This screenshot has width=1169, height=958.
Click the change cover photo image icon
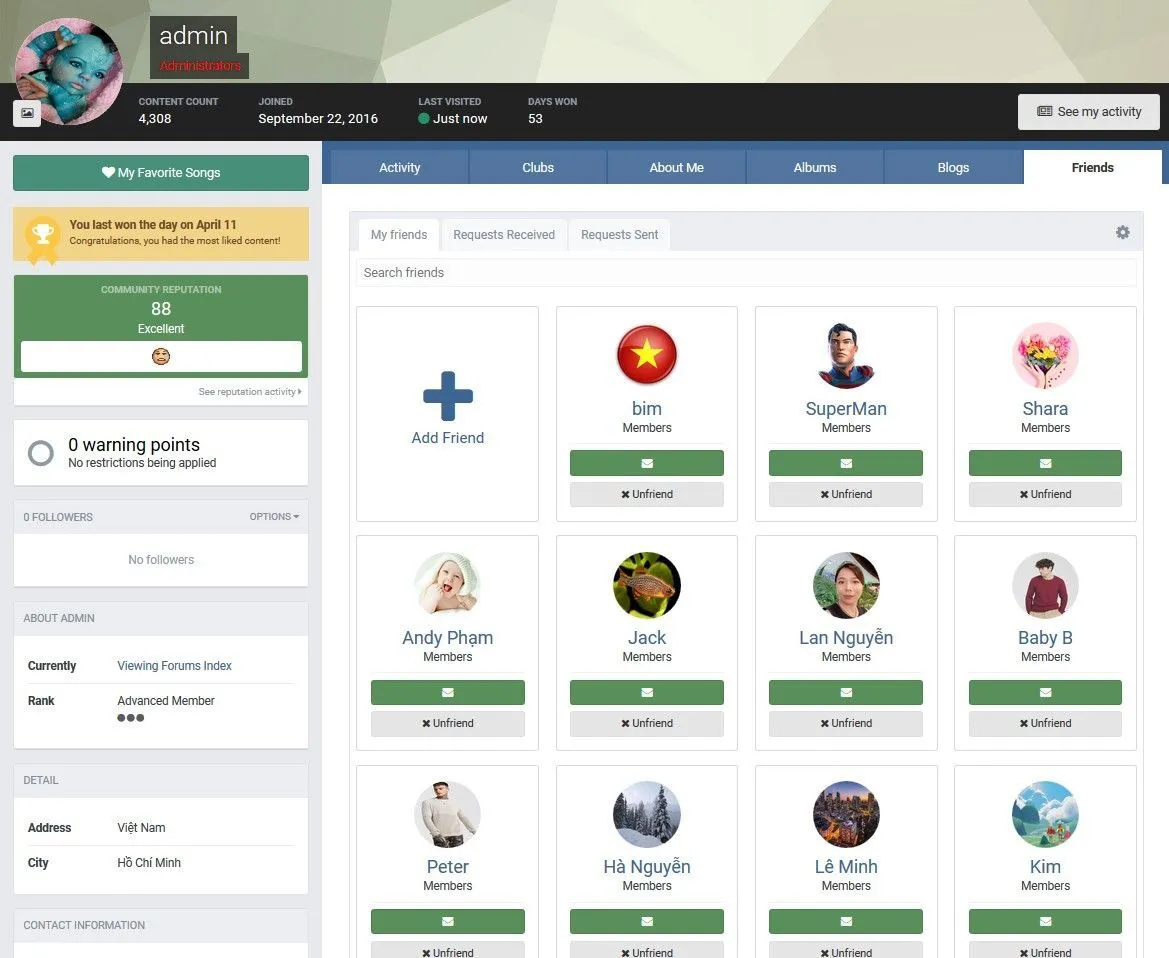point(27,114)
